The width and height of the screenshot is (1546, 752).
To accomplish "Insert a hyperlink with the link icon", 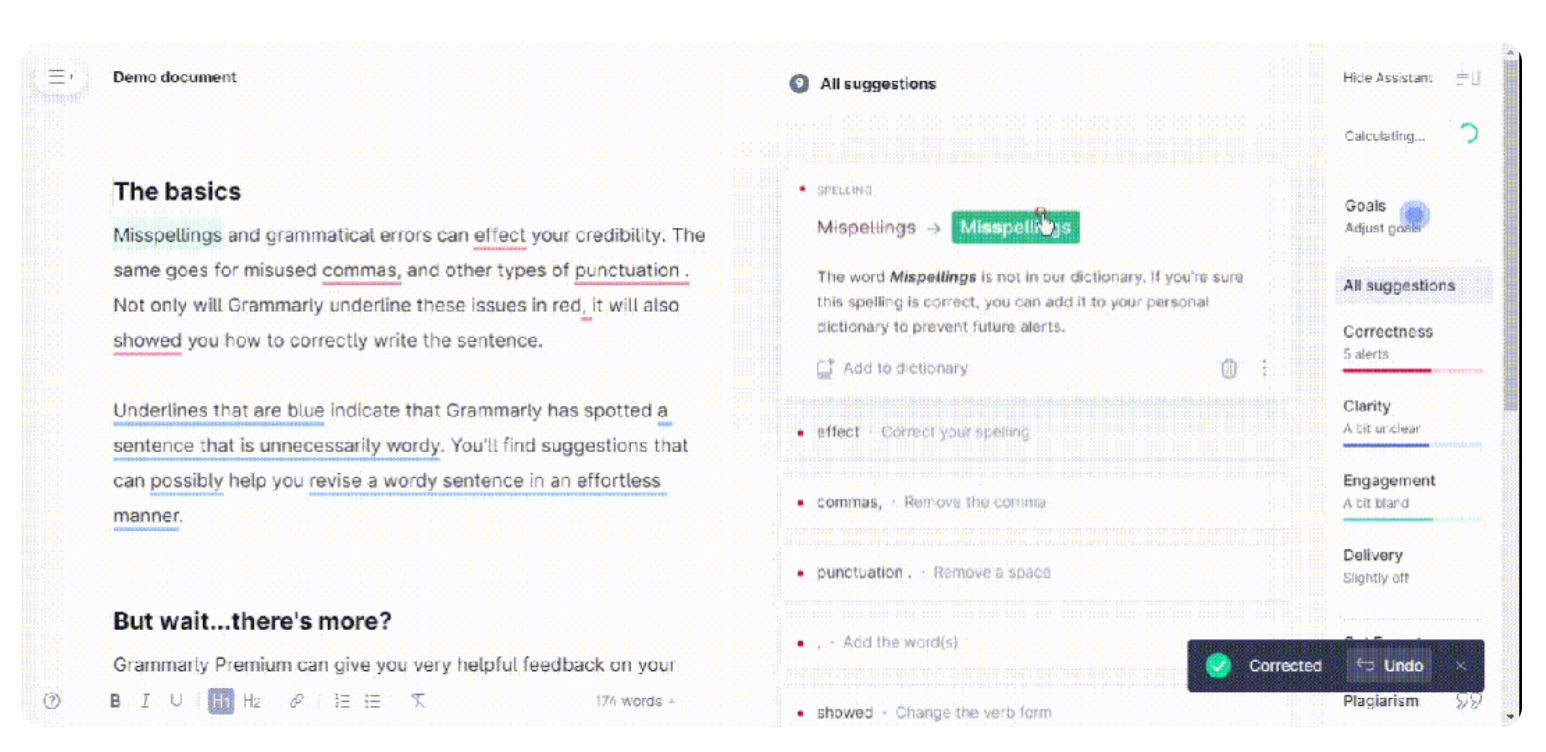I will coord(296,702).
